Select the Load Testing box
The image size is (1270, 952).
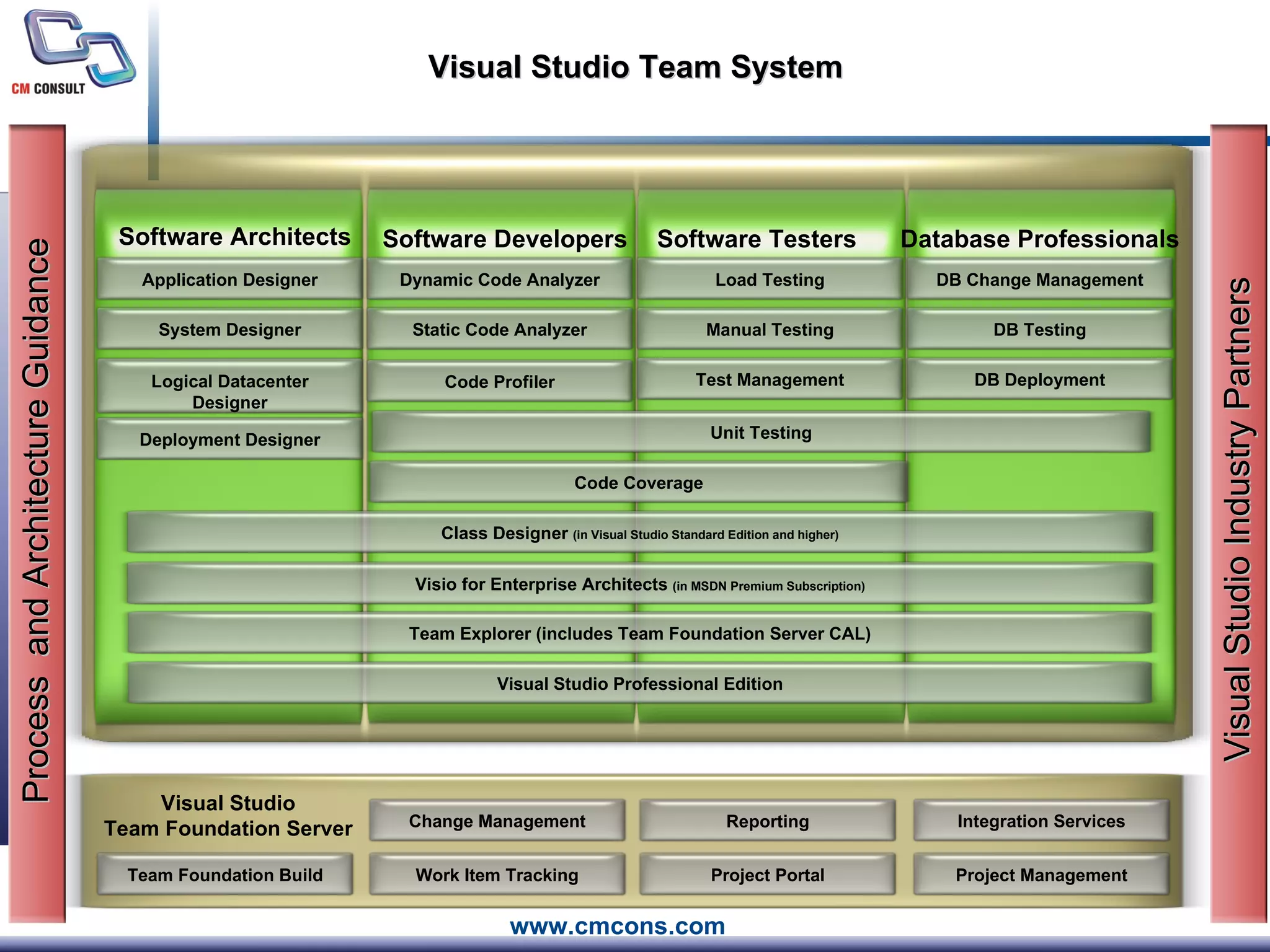click(770, 280)
